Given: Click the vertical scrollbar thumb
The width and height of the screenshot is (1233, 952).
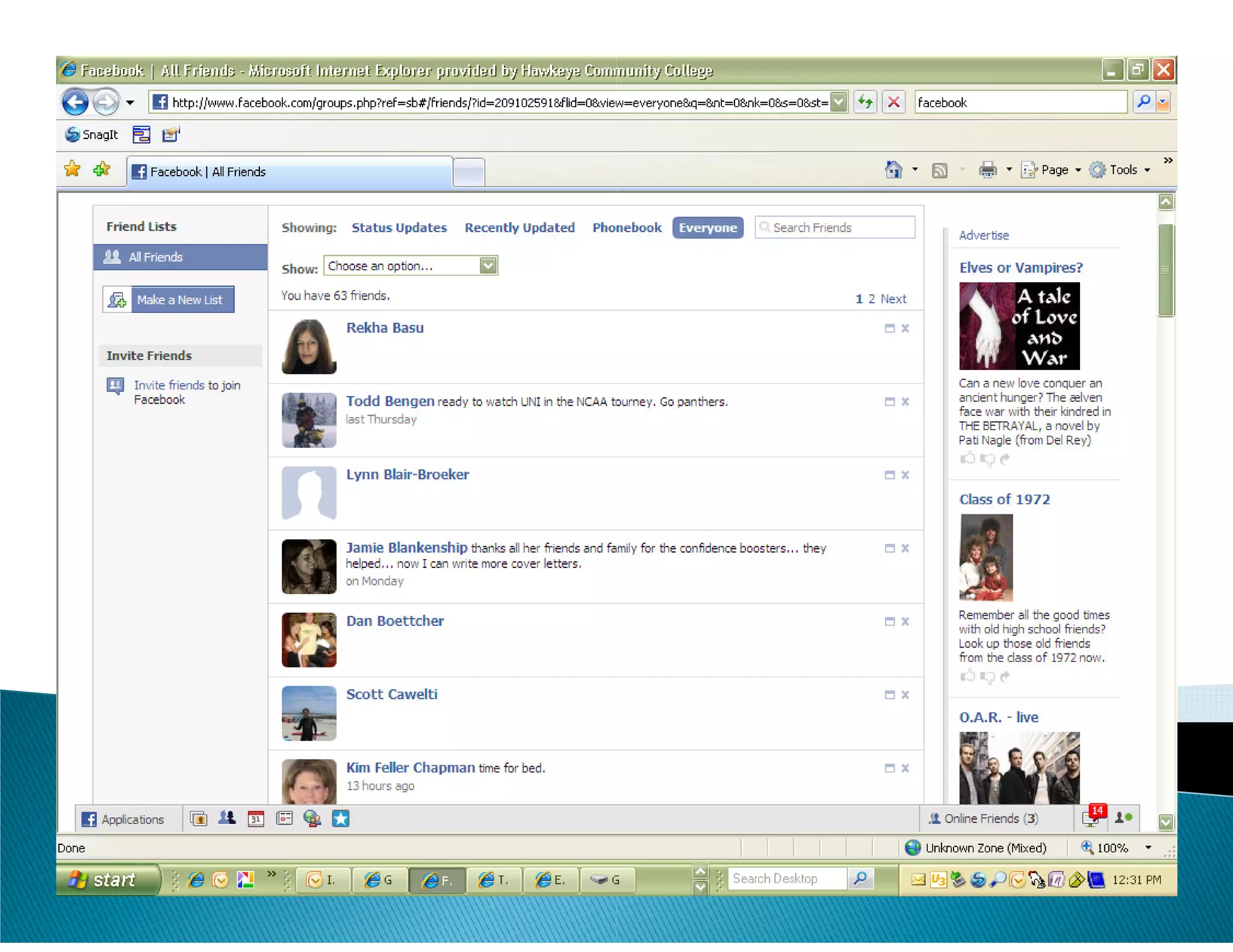Looking at the screenshot, I should [1166, 270].
